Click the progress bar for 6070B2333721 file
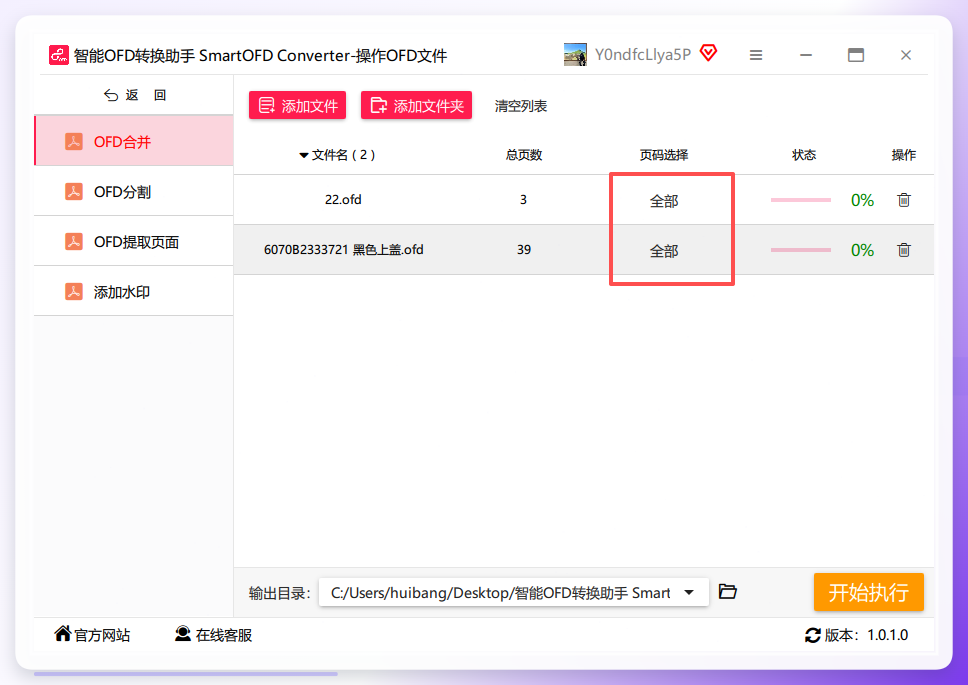 click(x=801, y=250)
